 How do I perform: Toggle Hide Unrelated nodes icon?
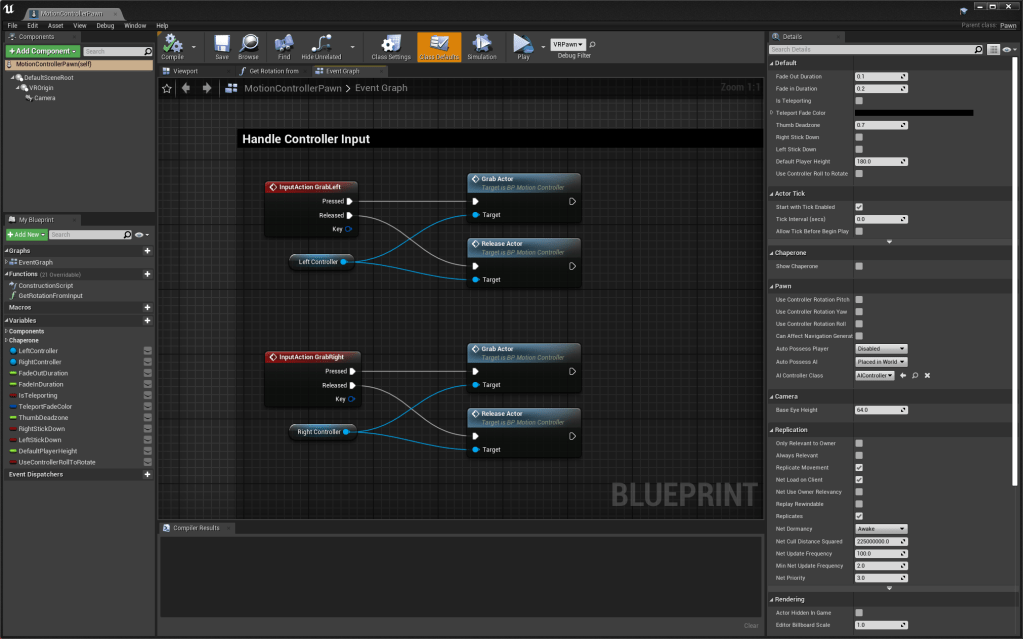click(x=321, y=45)
